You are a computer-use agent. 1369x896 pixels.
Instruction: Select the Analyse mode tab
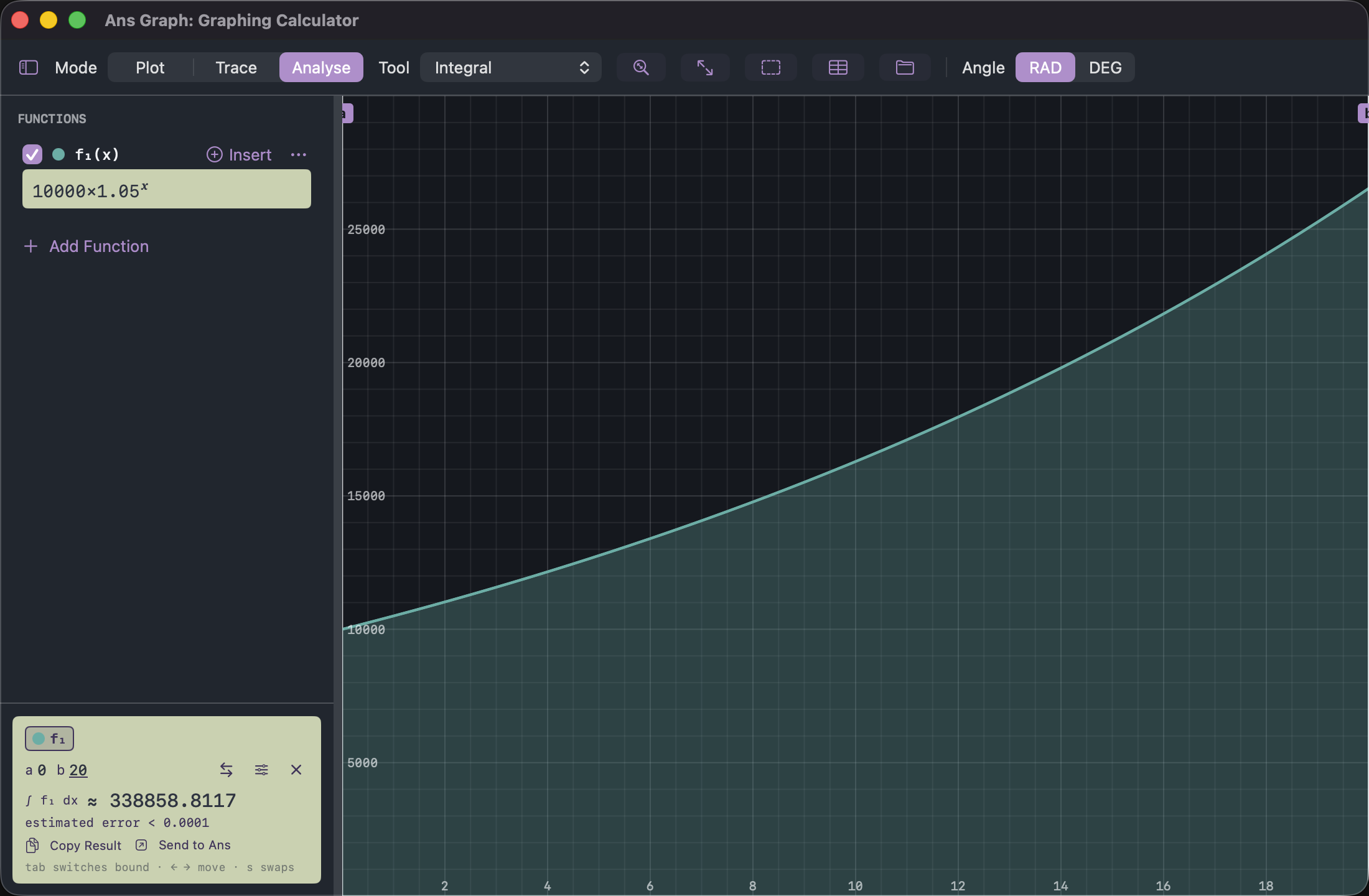(x=321, y=67)
